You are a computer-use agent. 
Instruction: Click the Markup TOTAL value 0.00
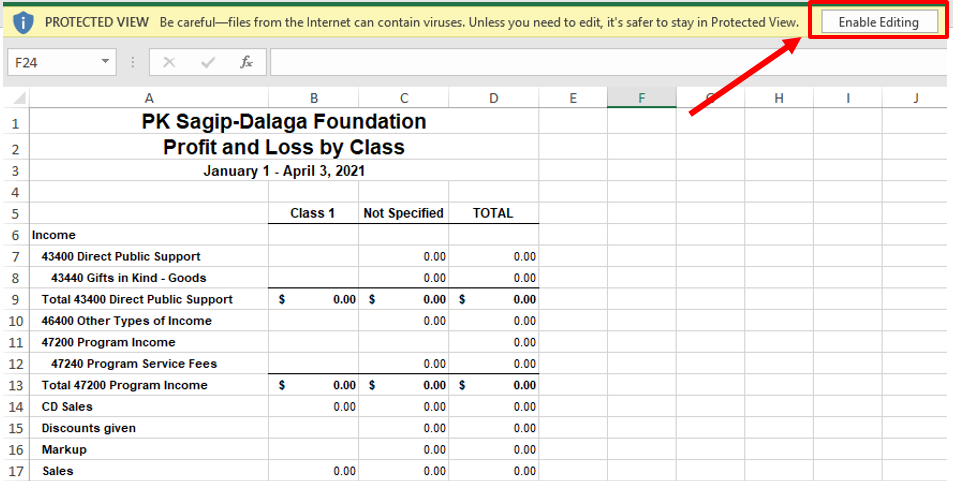tap(494, 449)
